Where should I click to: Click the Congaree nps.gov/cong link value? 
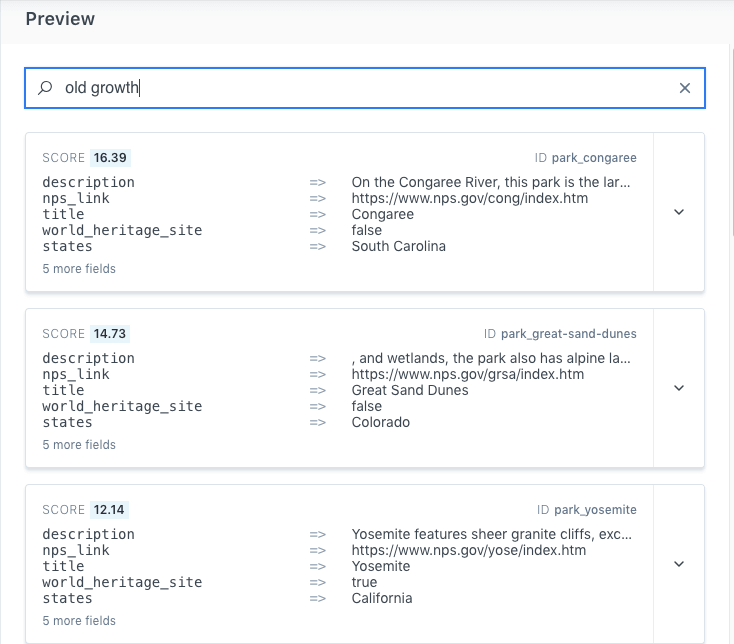(469, 198)
